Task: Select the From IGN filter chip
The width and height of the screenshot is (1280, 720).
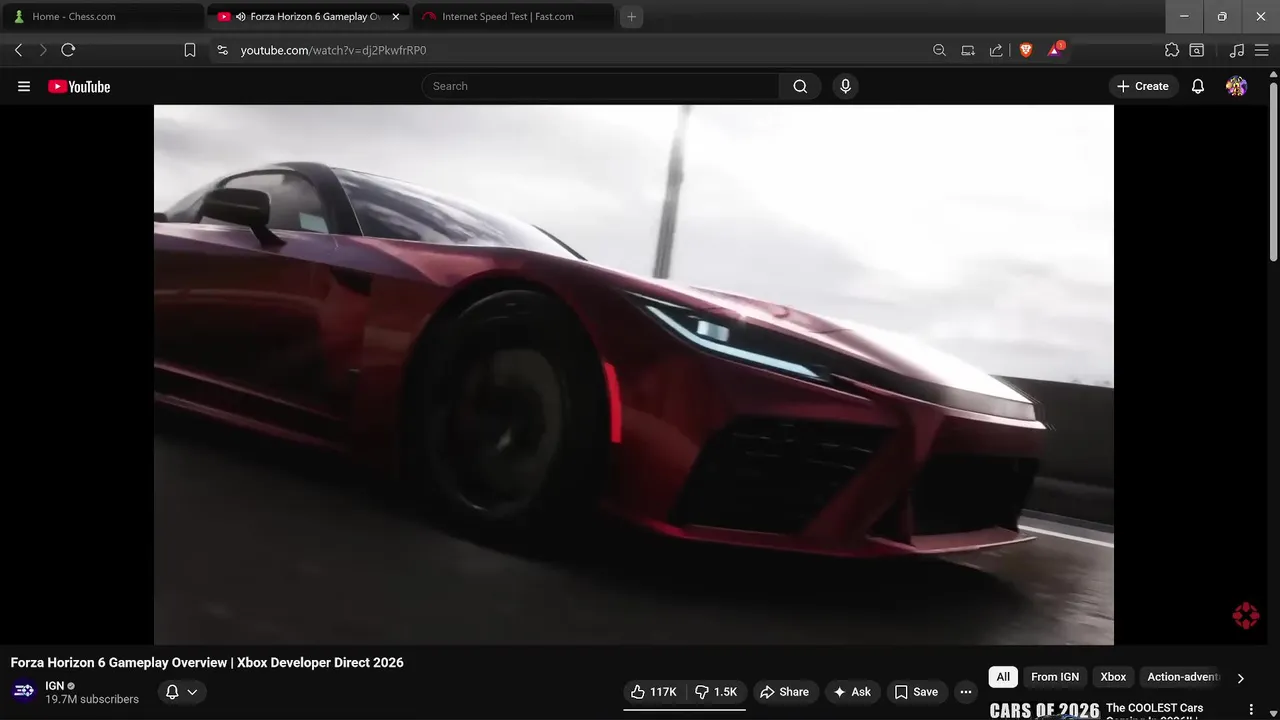Action: click(x=1055, y=677)
